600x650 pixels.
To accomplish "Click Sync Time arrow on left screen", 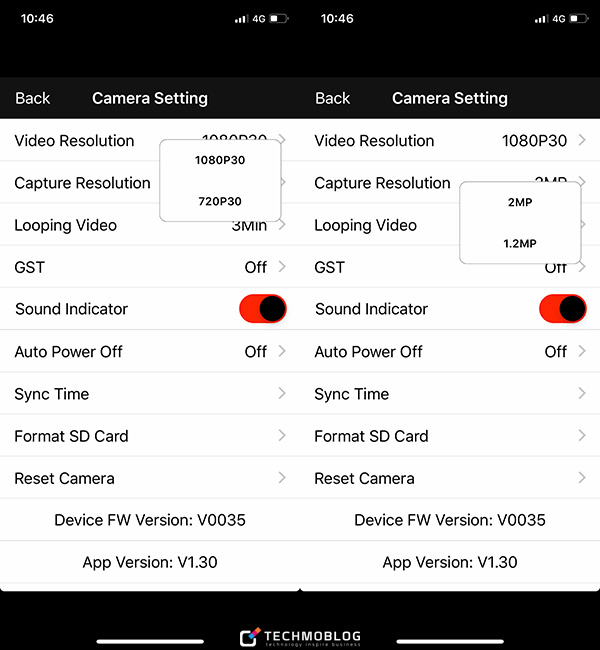I will [x=282, y=394].
